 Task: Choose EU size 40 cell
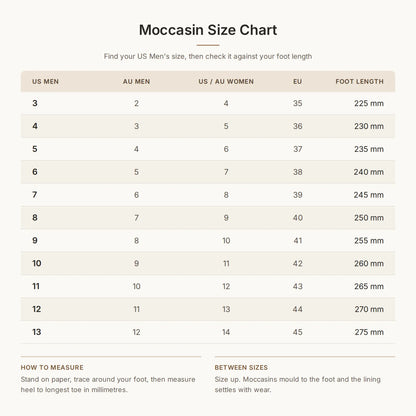tap(298, 218)
